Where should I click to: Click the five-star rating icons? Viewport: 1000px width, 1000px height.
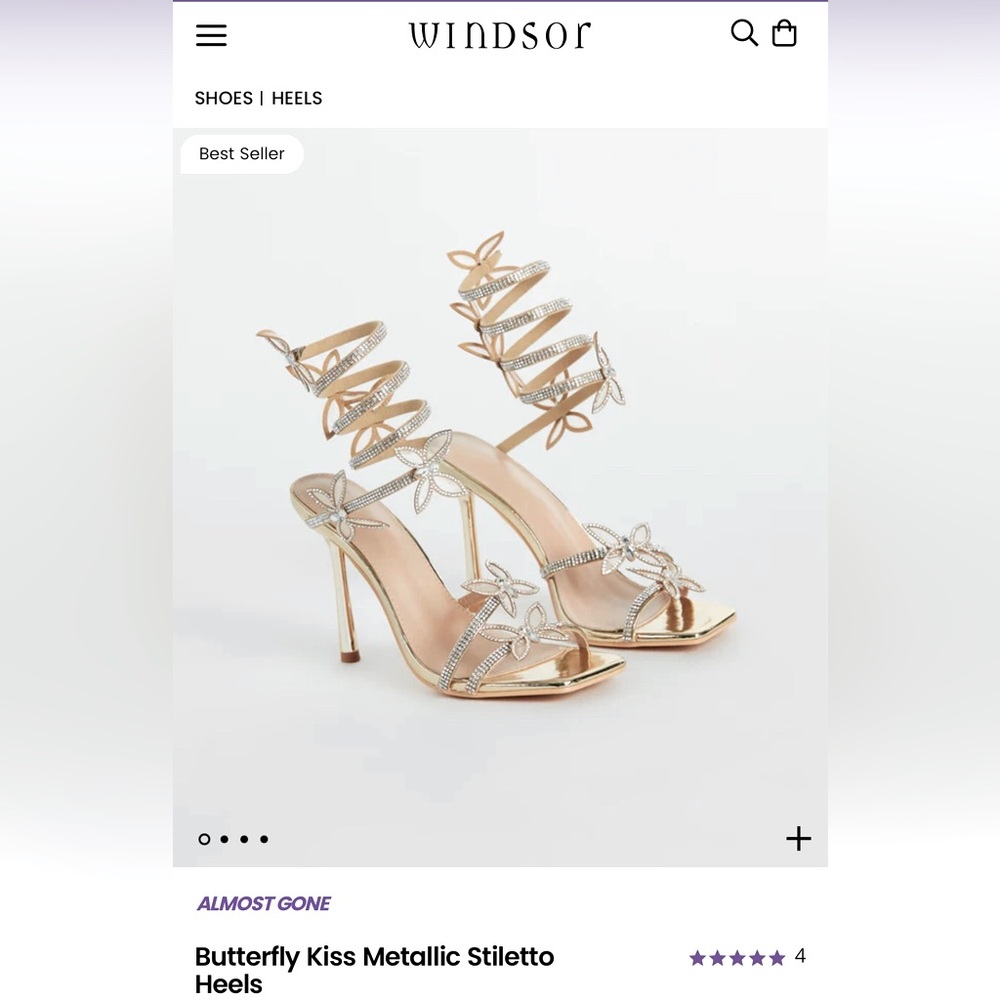coord(737,957)
